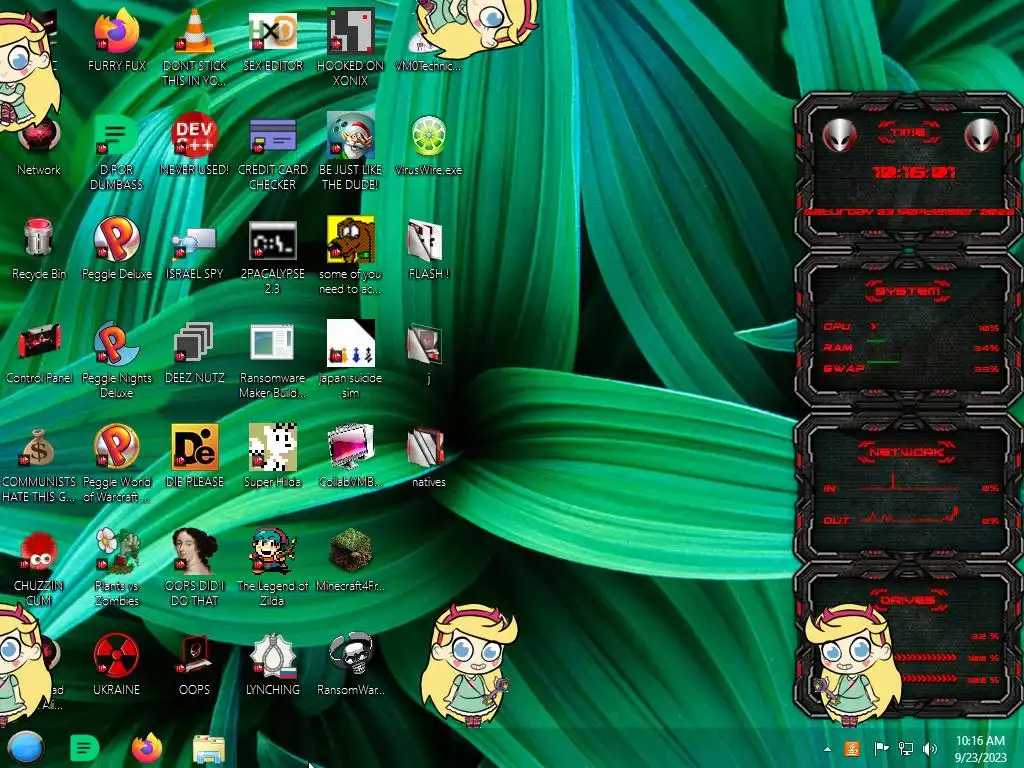1024x768 pixels.
Task: Open the volume speaker tray icon
Action: coord(930,749)
